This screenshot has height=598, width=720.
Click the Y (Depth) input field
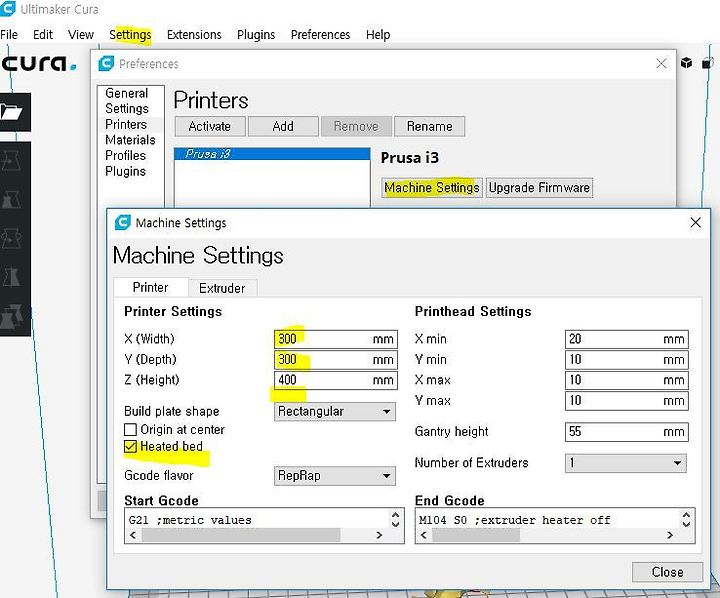pyautogui.click(x=336, y=360)
